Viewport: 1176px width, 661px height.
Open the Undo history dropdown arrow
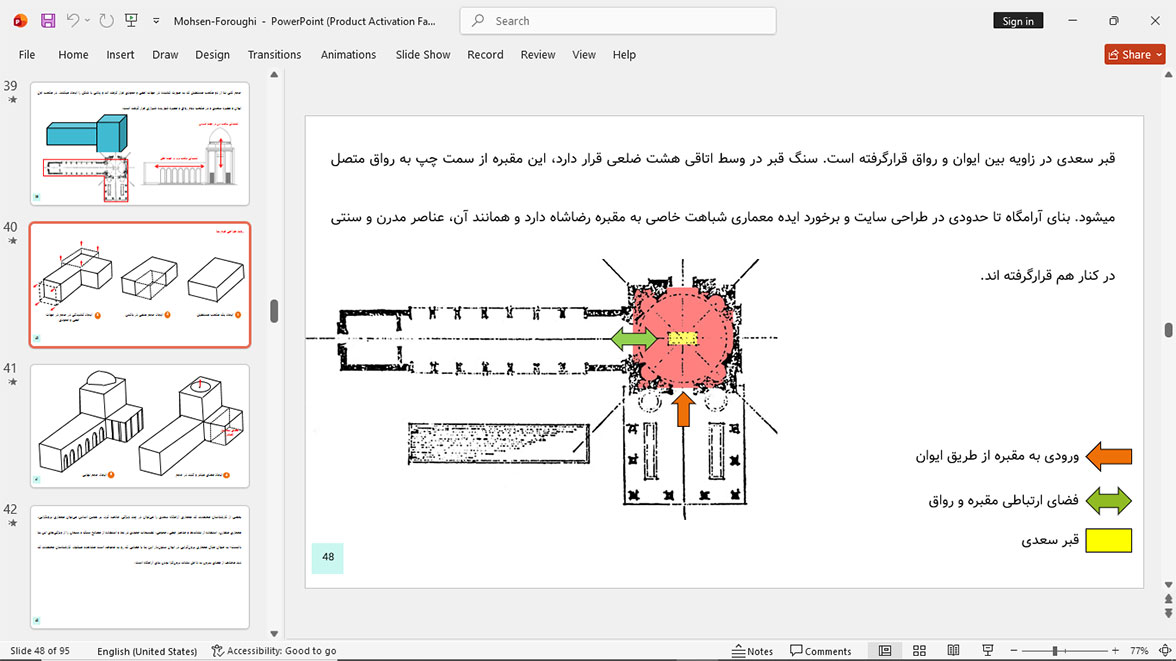pyautogui.click(x=87, y=21)
